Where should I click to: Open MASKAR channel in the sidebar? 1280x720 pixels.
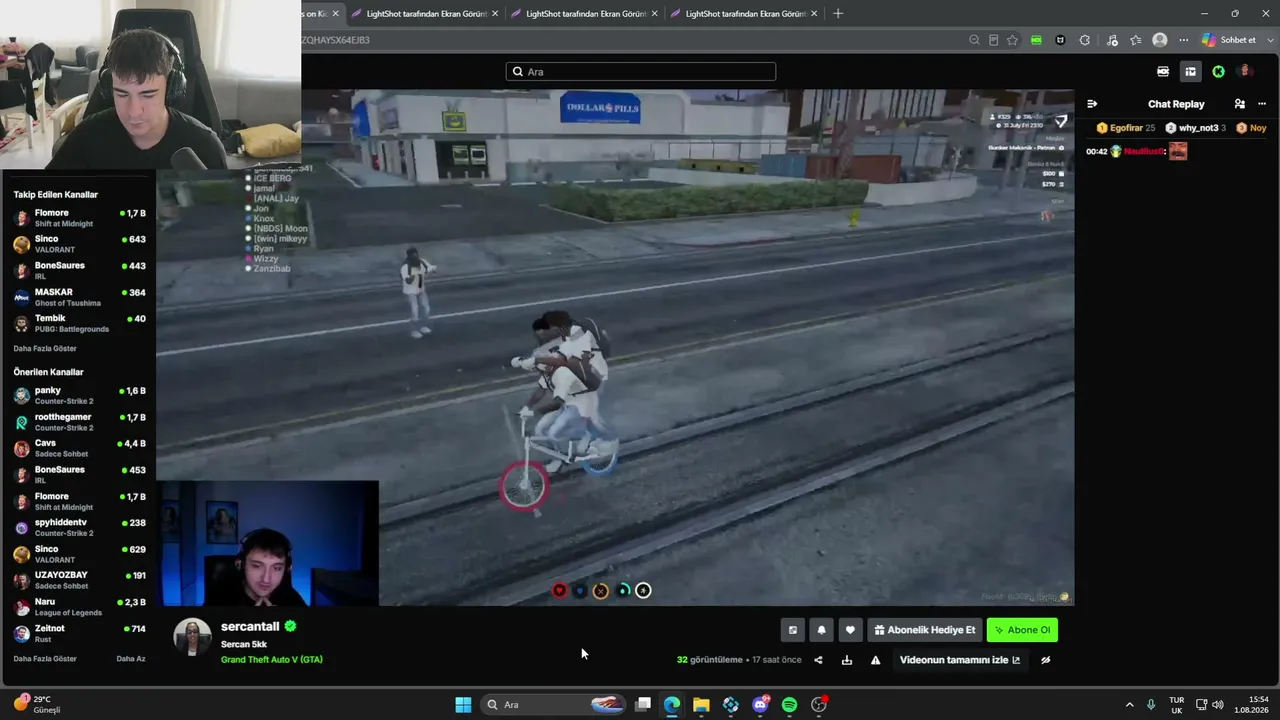tap(80, 297)
